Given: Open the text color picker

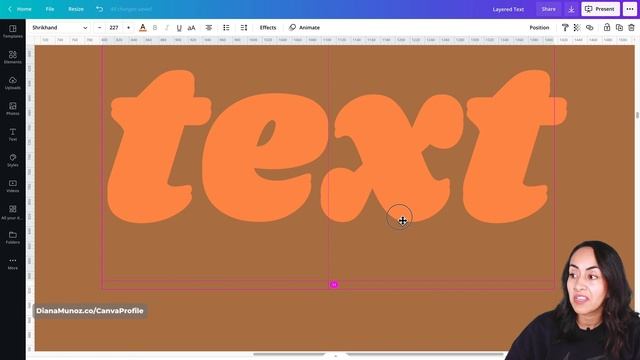Looking at the screenshot, I should pos(142,28).
